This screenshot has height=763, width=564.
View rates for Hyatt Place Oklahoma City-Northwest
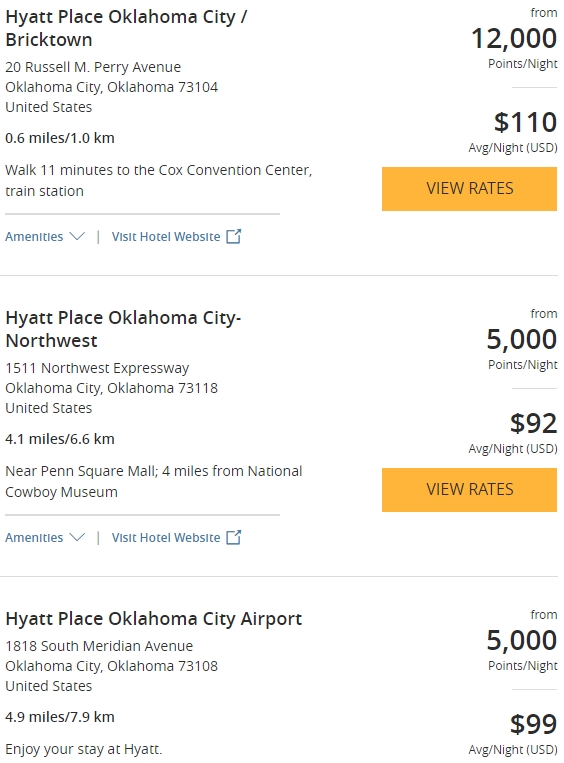[x=469, y=490]
